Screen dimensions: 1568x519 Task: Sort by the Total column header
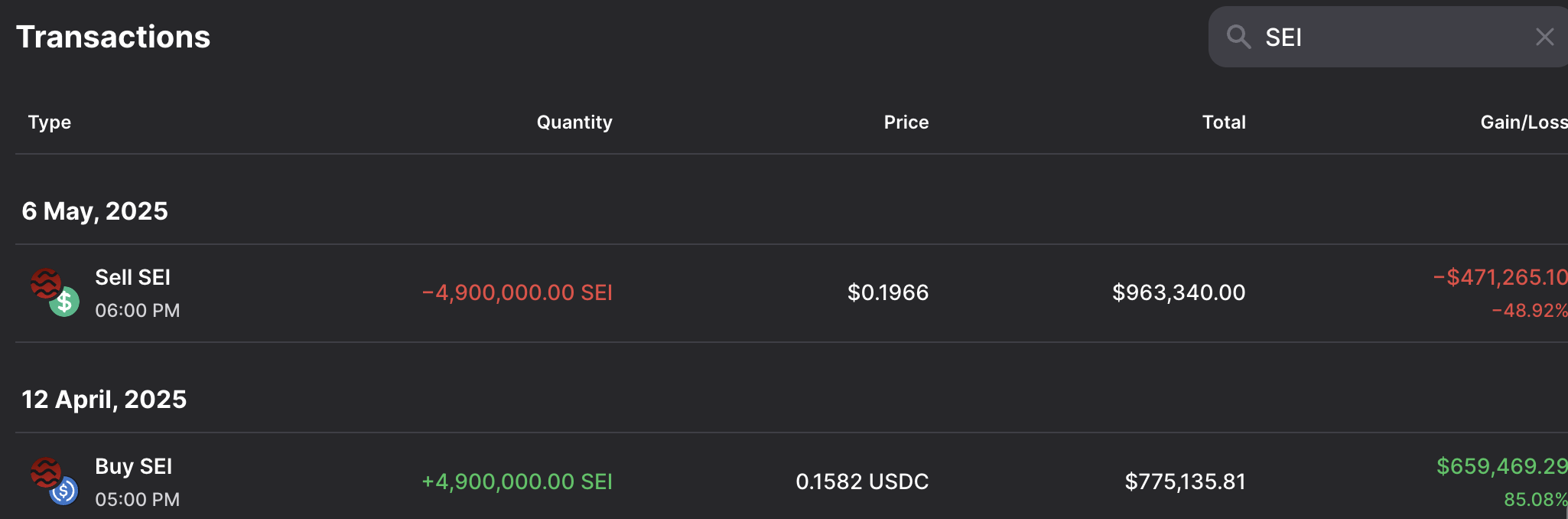(x=1223, y=122)
